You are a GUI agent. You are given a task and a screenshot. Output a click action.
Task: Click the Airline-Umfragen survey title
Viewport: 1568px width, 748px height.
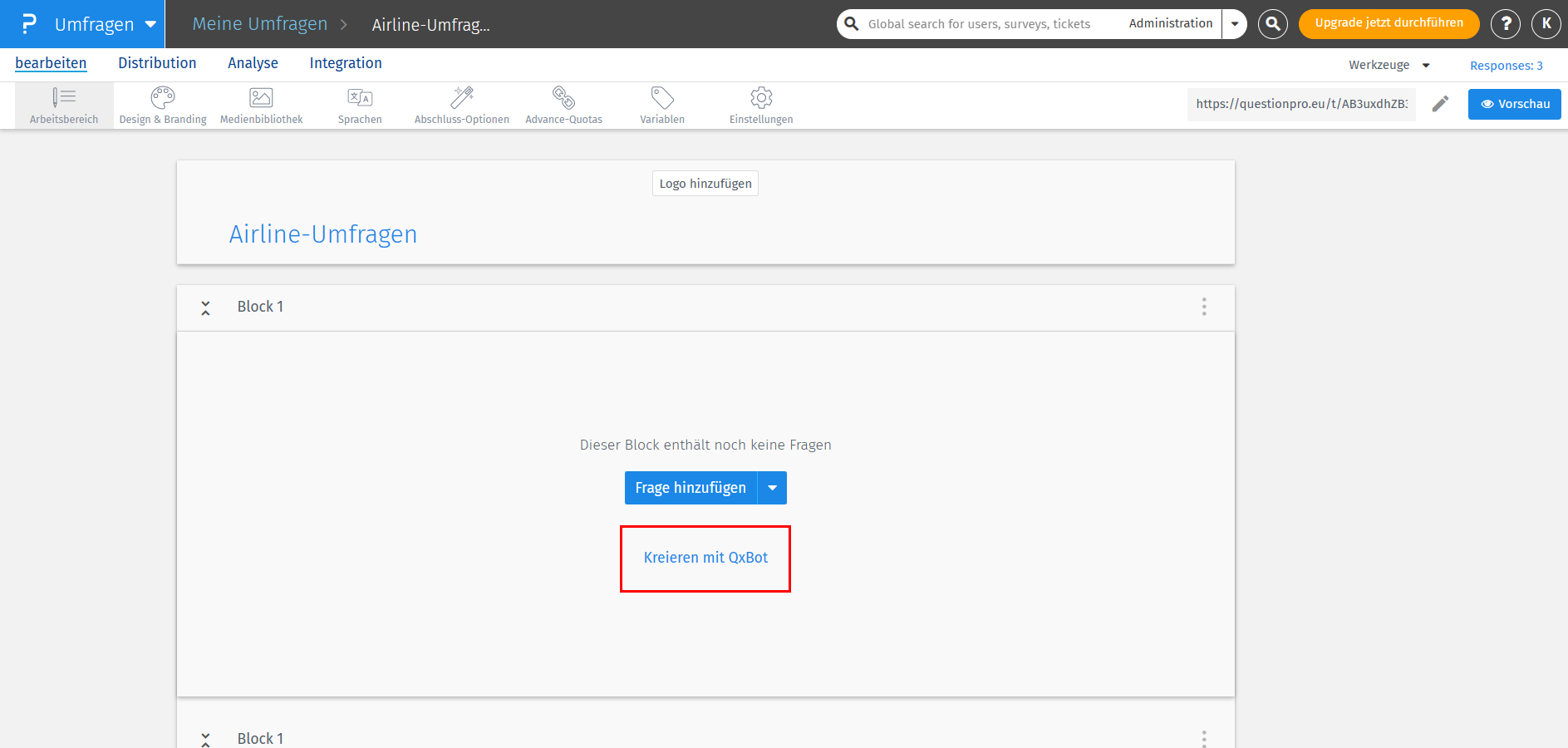323,234
